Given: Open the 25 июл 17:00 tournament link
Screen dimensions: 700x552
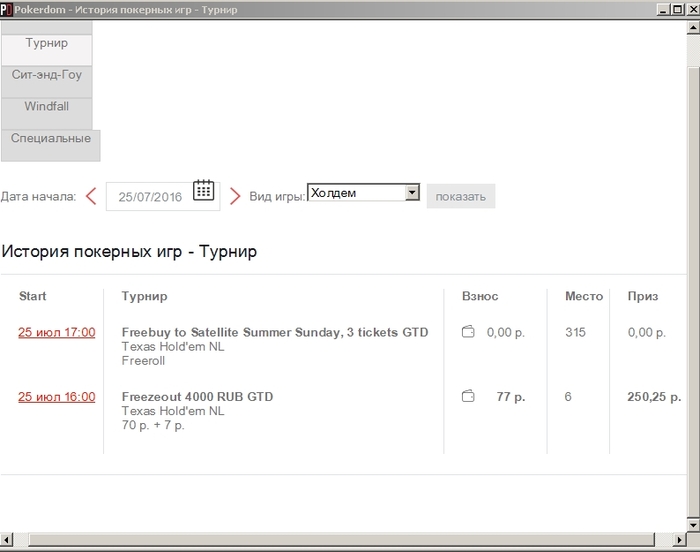Looking at the screenshot, I should point(57,332).
